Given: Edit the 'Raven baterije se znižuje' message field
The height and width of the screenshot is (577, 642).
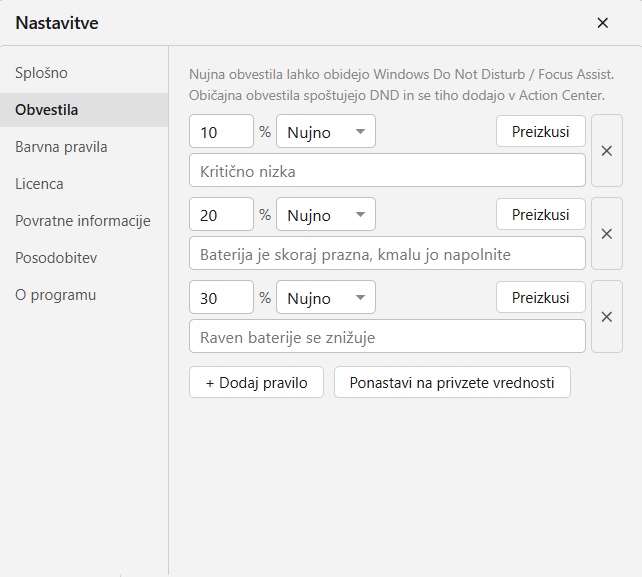Looking at the screenshot, I should coord(387,336).
